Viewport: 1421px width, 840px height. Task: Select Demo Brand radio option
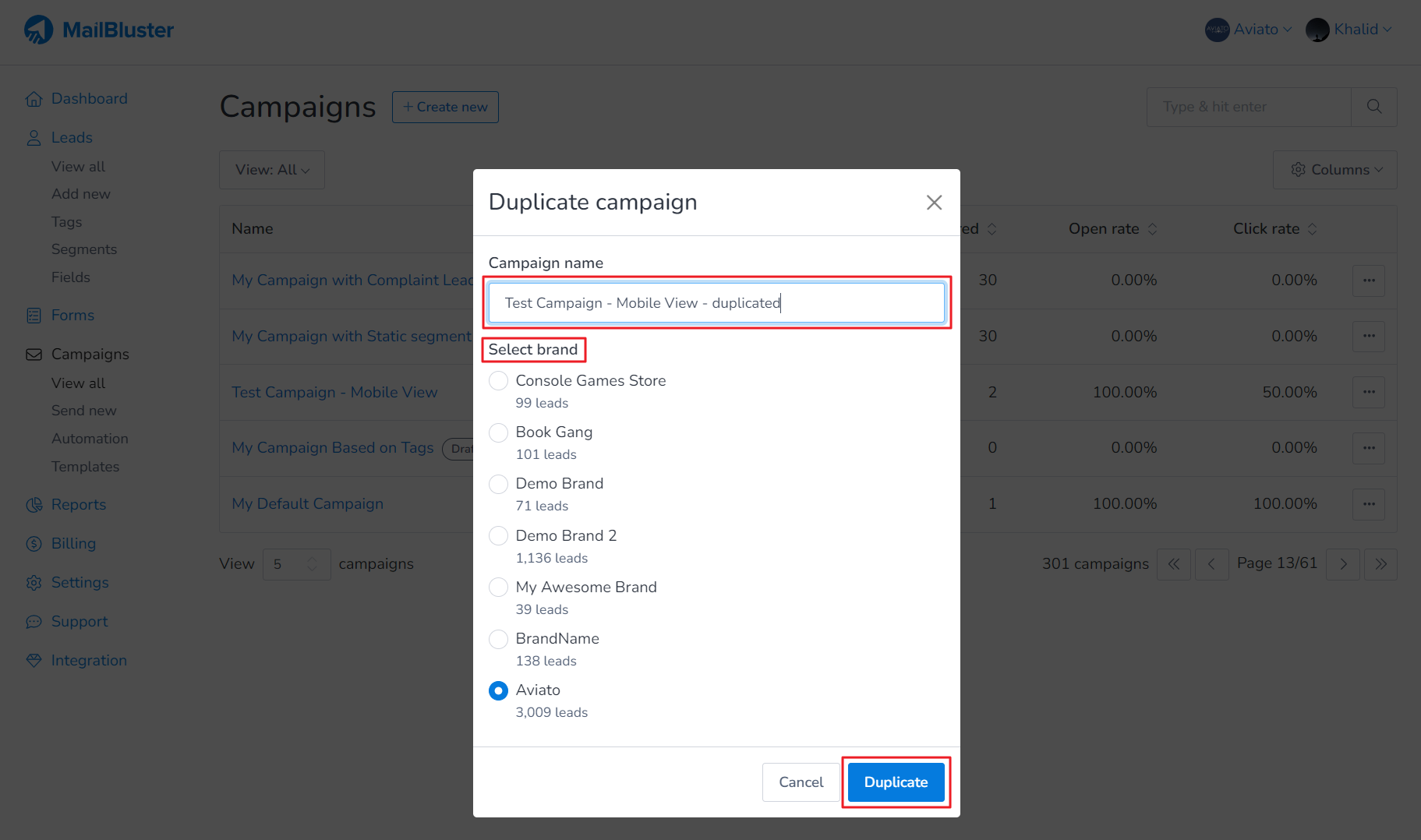pyautogui.click(x=498, y=484)
